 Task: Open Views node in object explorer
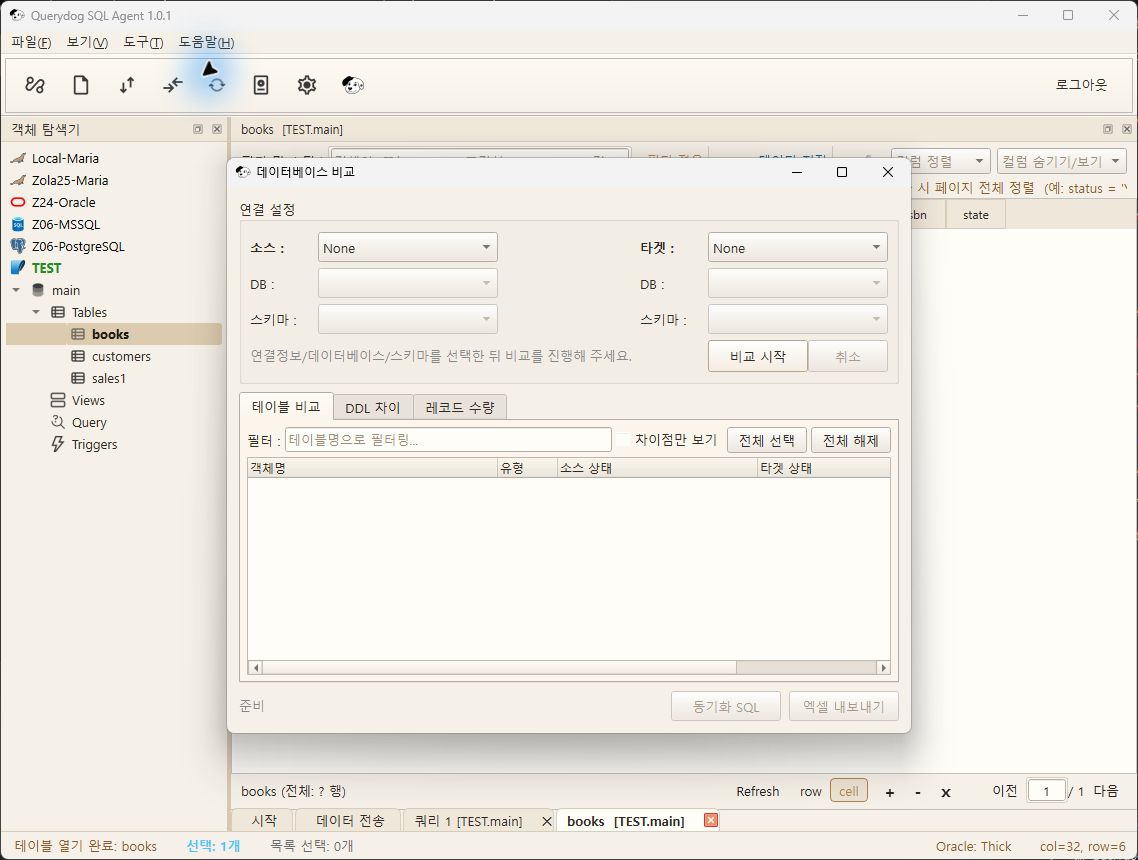(88, 401)
